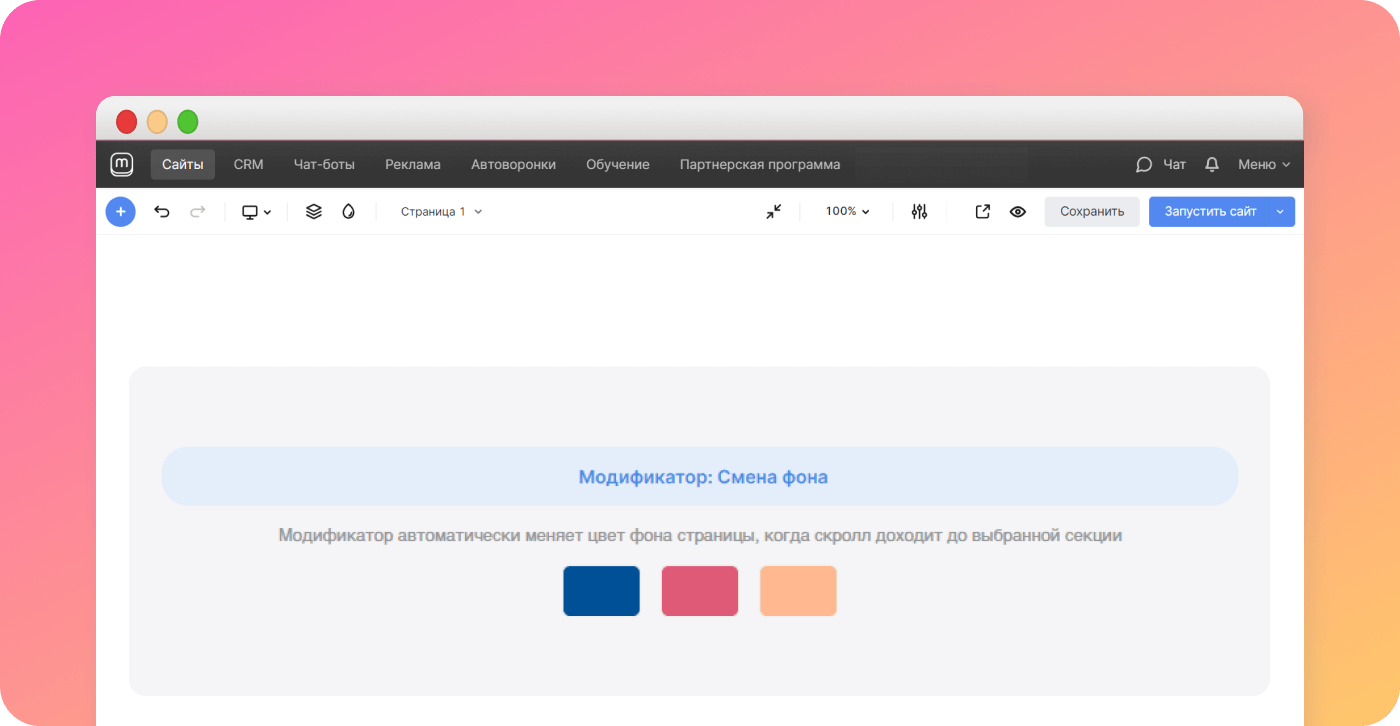Viewport: 1400px width, 726px height.
Task: Click the collapse arrows icon
Action: point(773,212)
